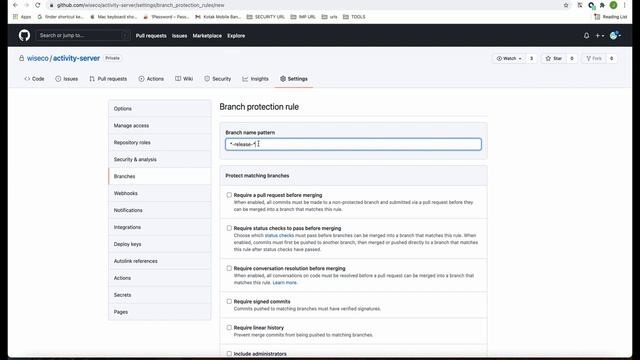Viewport: 640px width, 360px height.
Task: Open the status checks link
Action: (279, 236)
